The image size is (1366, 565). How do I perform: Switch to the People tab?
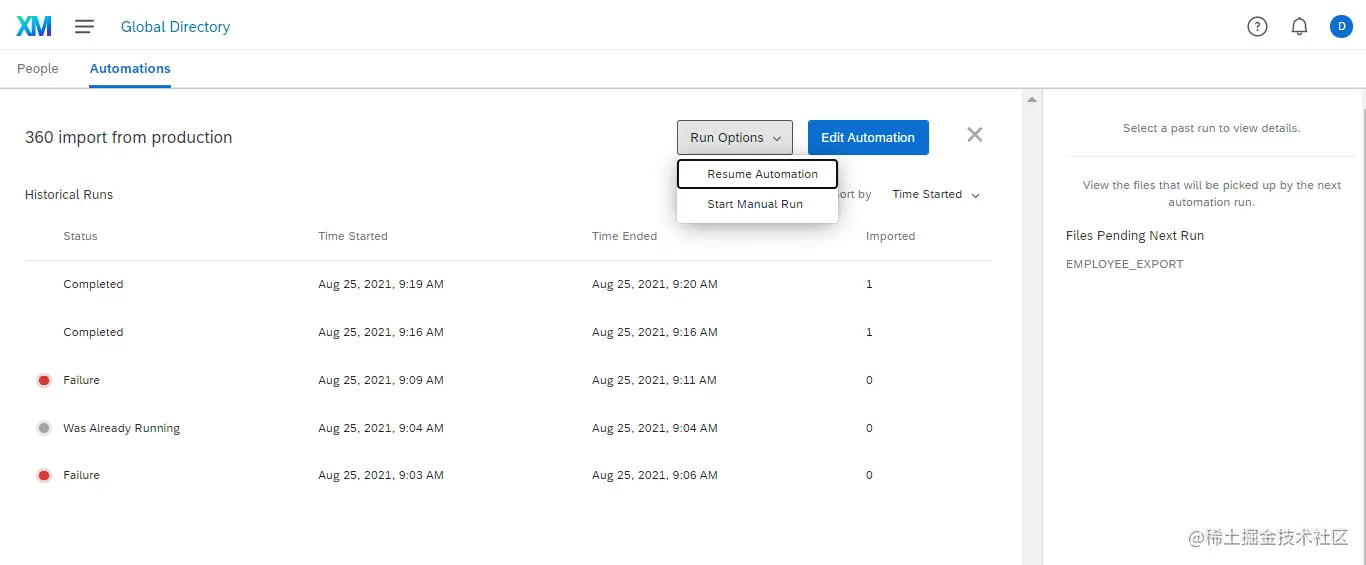coord(38,69)
